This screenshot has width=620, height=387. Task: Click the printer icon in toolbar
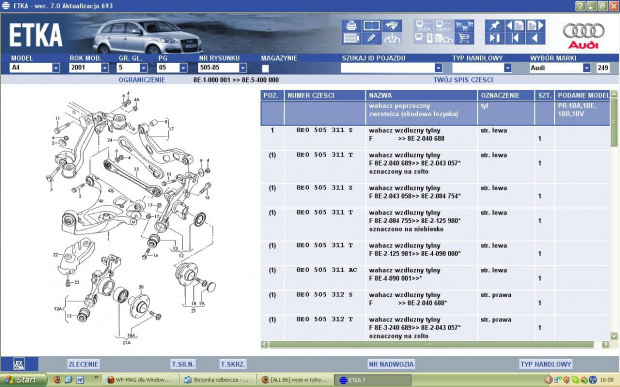coord(351,26)
